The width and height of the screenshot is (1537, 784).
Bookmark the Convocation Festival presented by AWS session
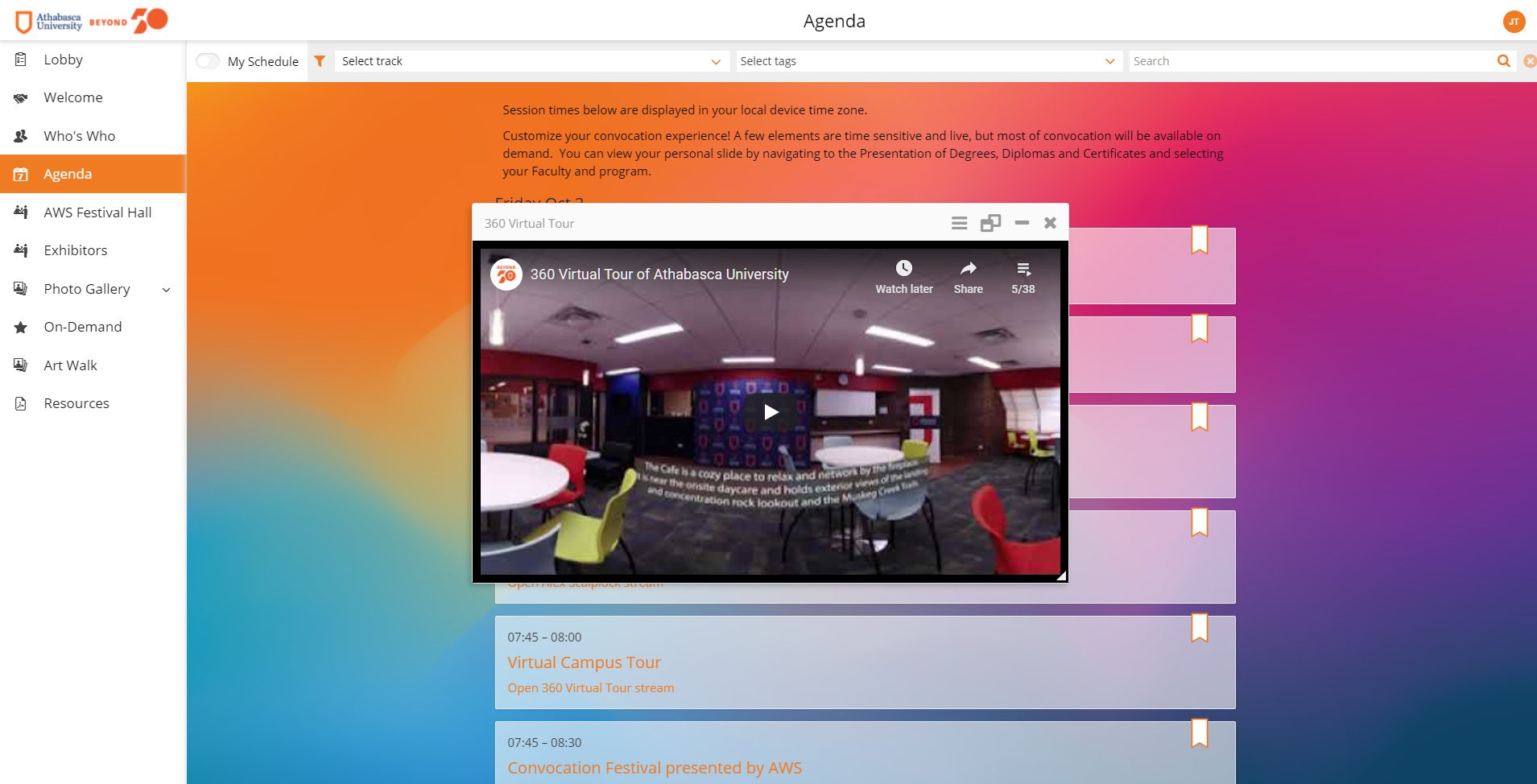[x=1199, y=732]
